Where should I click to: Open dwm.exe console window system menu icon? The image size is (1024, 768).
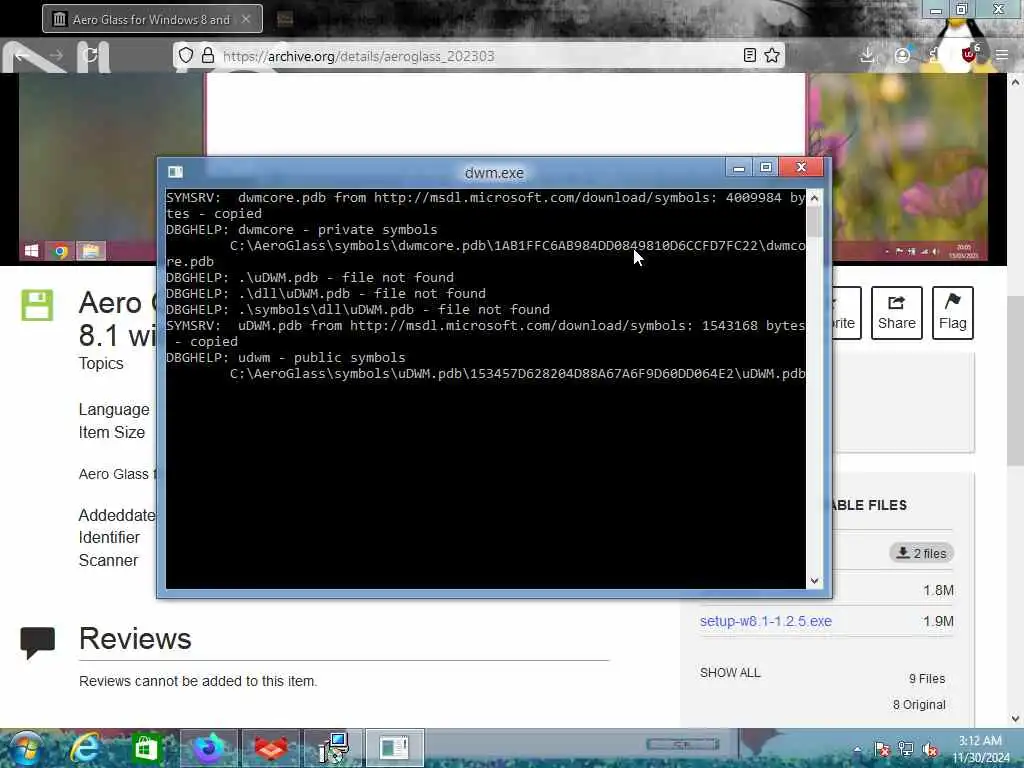coord(175,172)
